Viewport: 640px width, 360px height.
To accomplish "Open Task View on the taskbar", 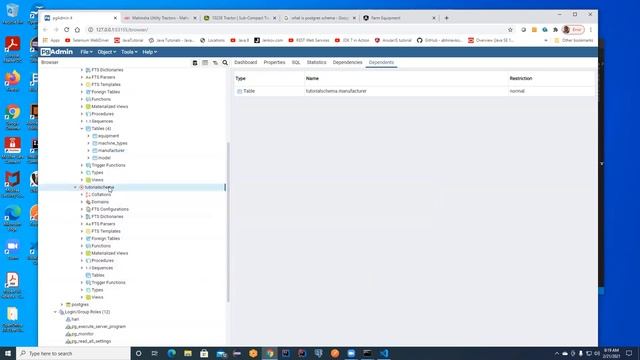I will [155, 353].
